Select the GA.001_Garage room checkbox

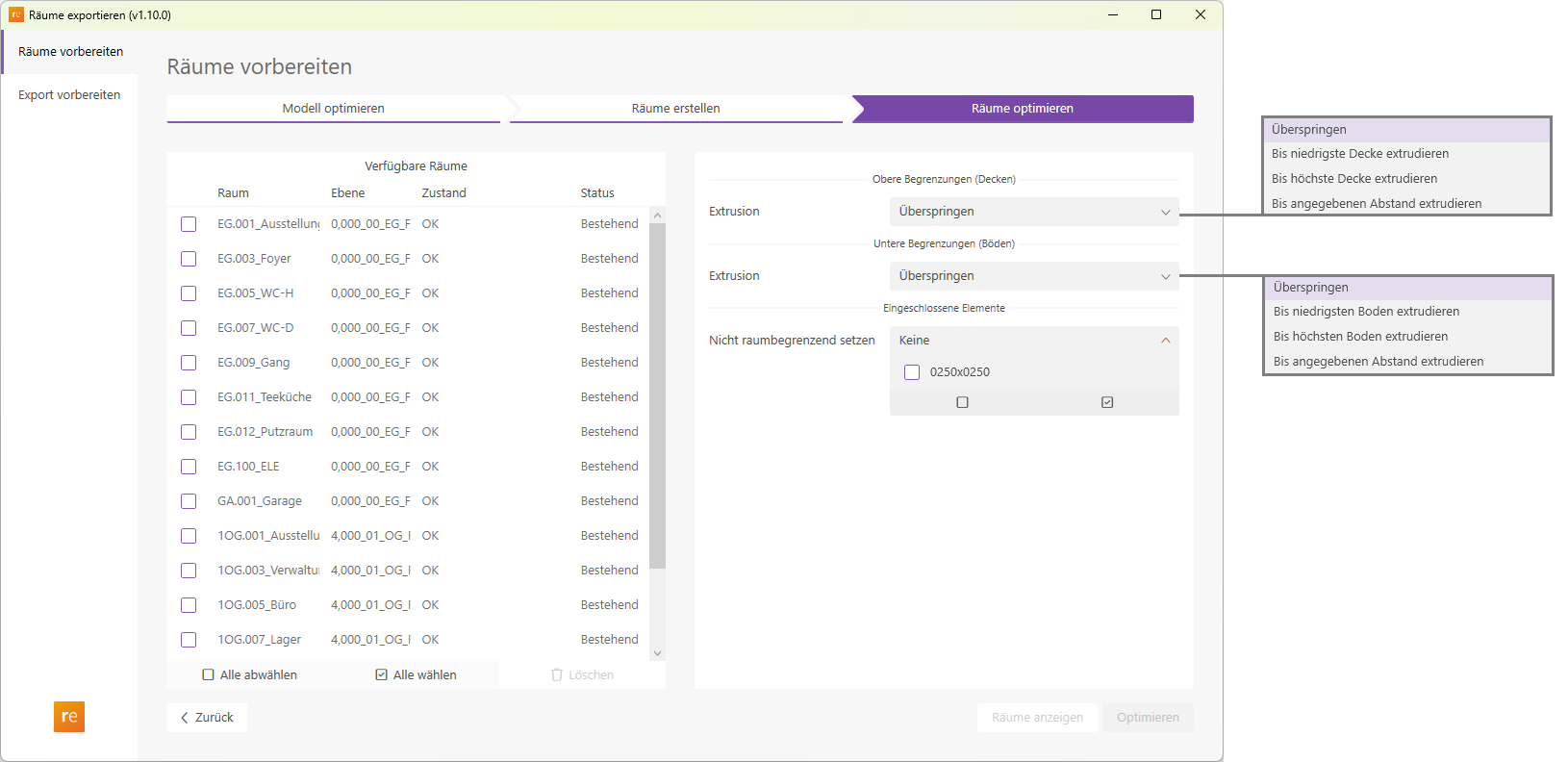pyautogui.click(x=189, y=501)
